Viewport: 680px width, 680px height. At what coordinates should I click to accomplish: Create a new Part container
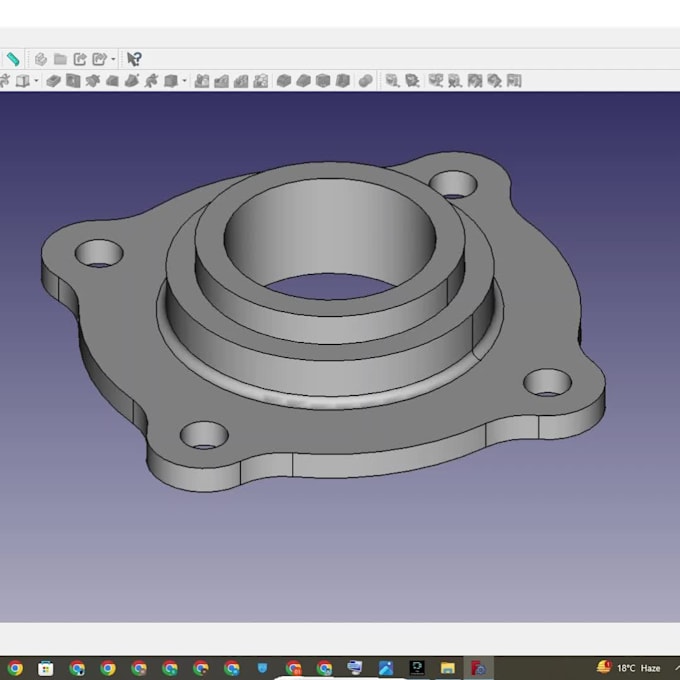point(41,59)
